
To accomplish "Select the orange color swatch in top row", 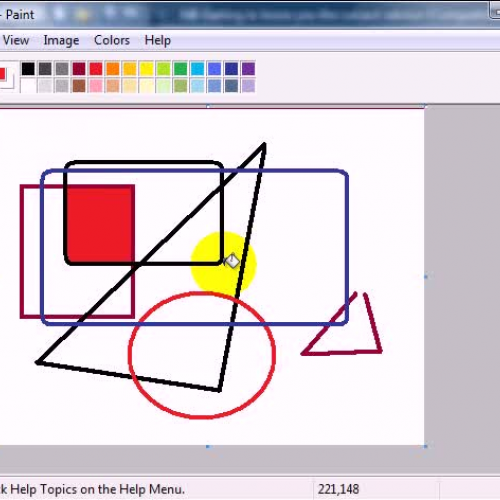I will pyautogui.click(x=113, y=69).
